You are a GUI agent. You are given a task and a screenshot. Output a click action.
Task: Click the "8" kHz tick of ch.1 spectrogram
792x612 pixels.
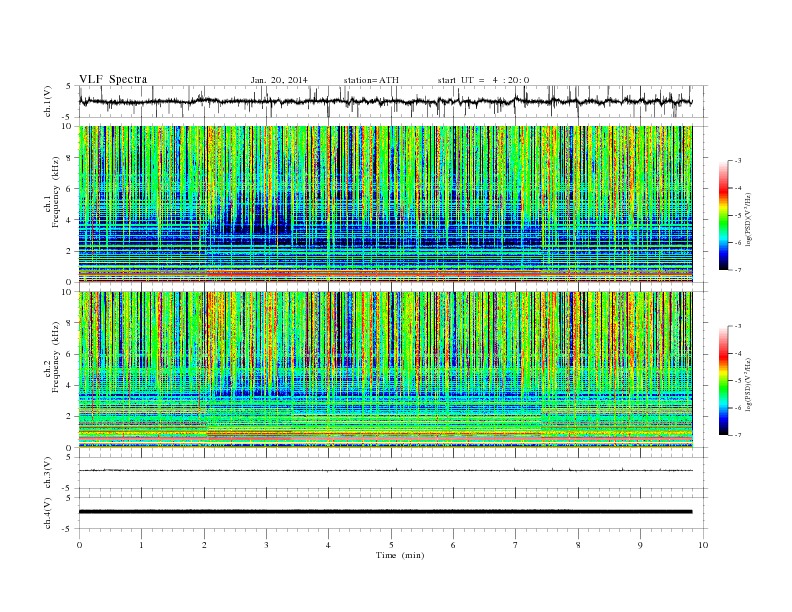pos(69,157)
